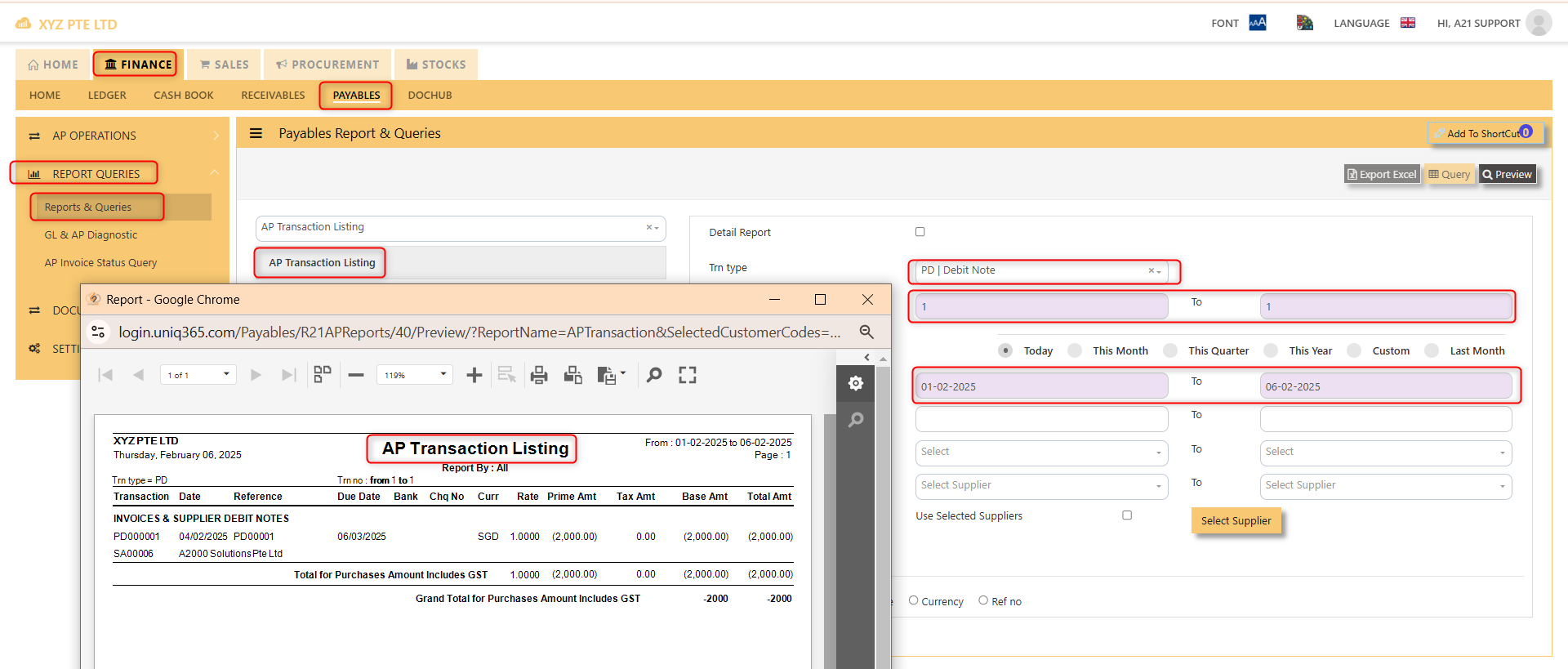
Task: Go to the next report page
Action: click(x=256, y=375)
